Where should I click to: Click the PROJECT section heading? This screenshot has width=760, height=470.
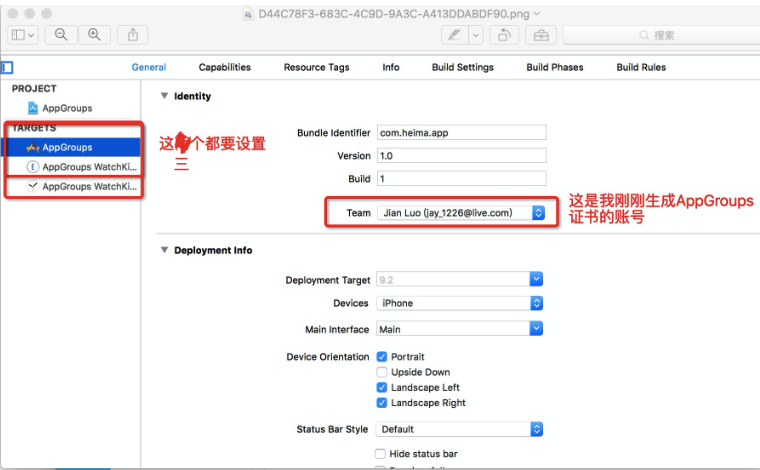[x=34, y=89]
